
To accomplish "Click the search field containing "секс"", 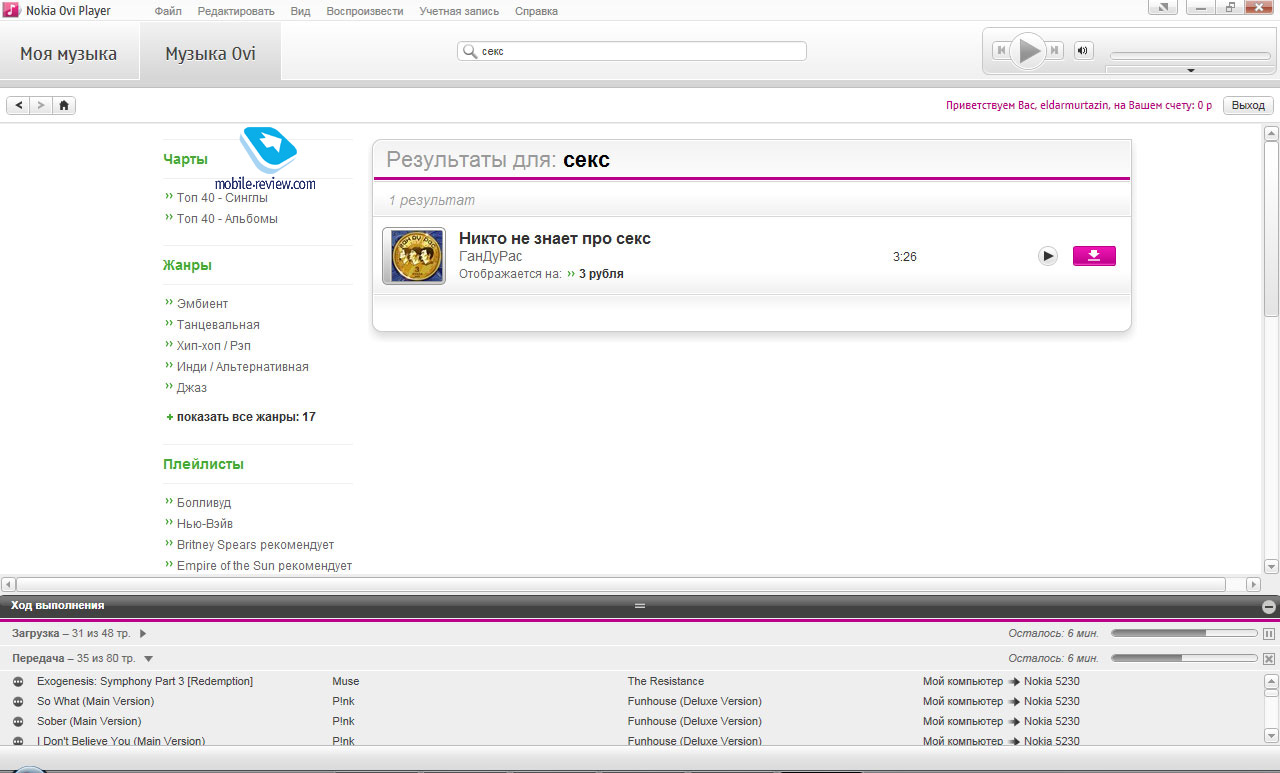I will [x=640, y=51].
